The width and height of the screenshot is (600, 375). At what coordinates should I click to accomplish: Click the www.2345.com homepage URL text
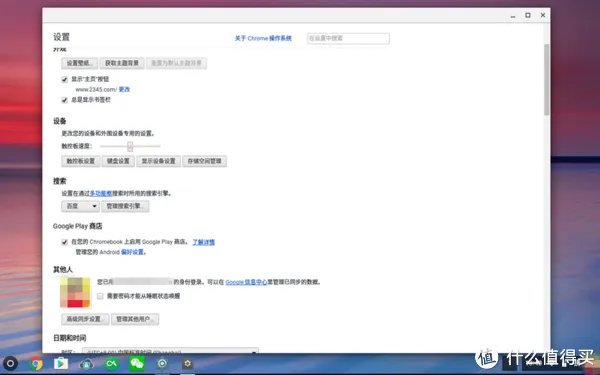96,90
